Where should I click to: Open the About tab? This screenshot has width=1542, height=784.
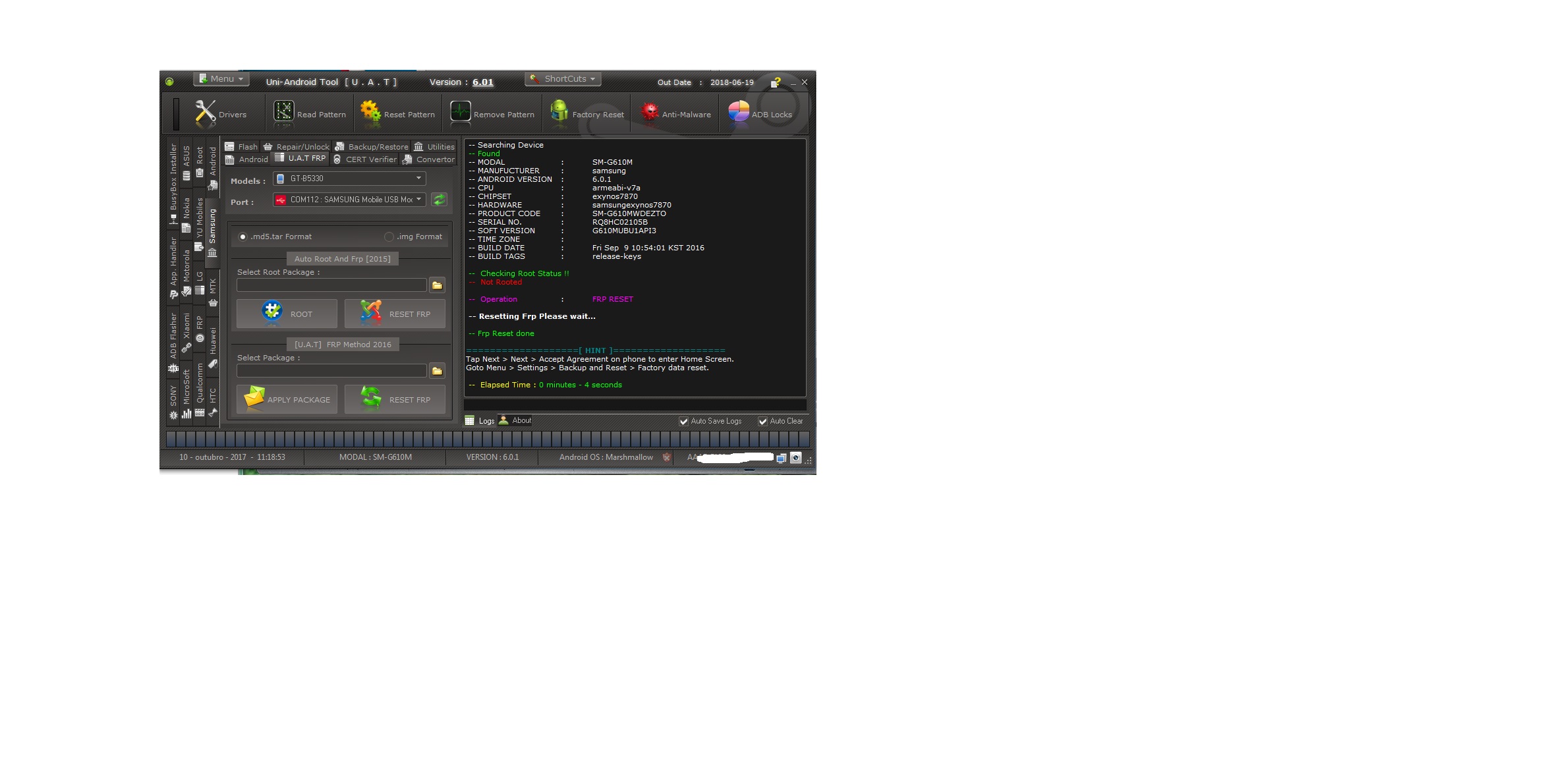click(x=515, y=420)
